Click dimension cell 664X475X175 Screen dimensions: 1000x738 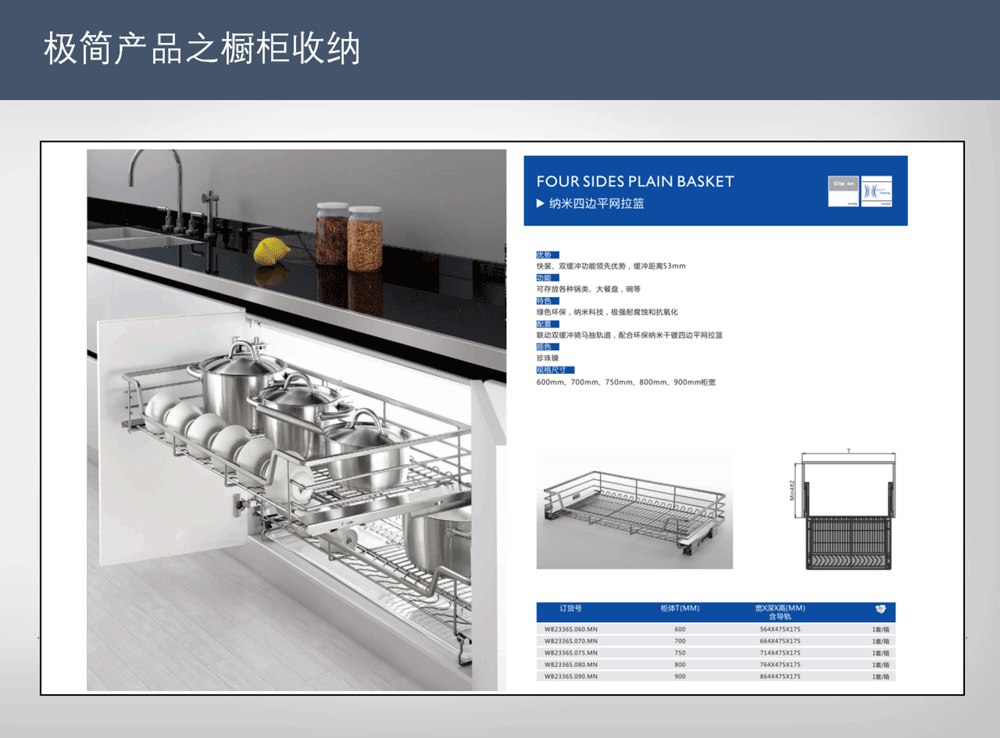[780, 641]
